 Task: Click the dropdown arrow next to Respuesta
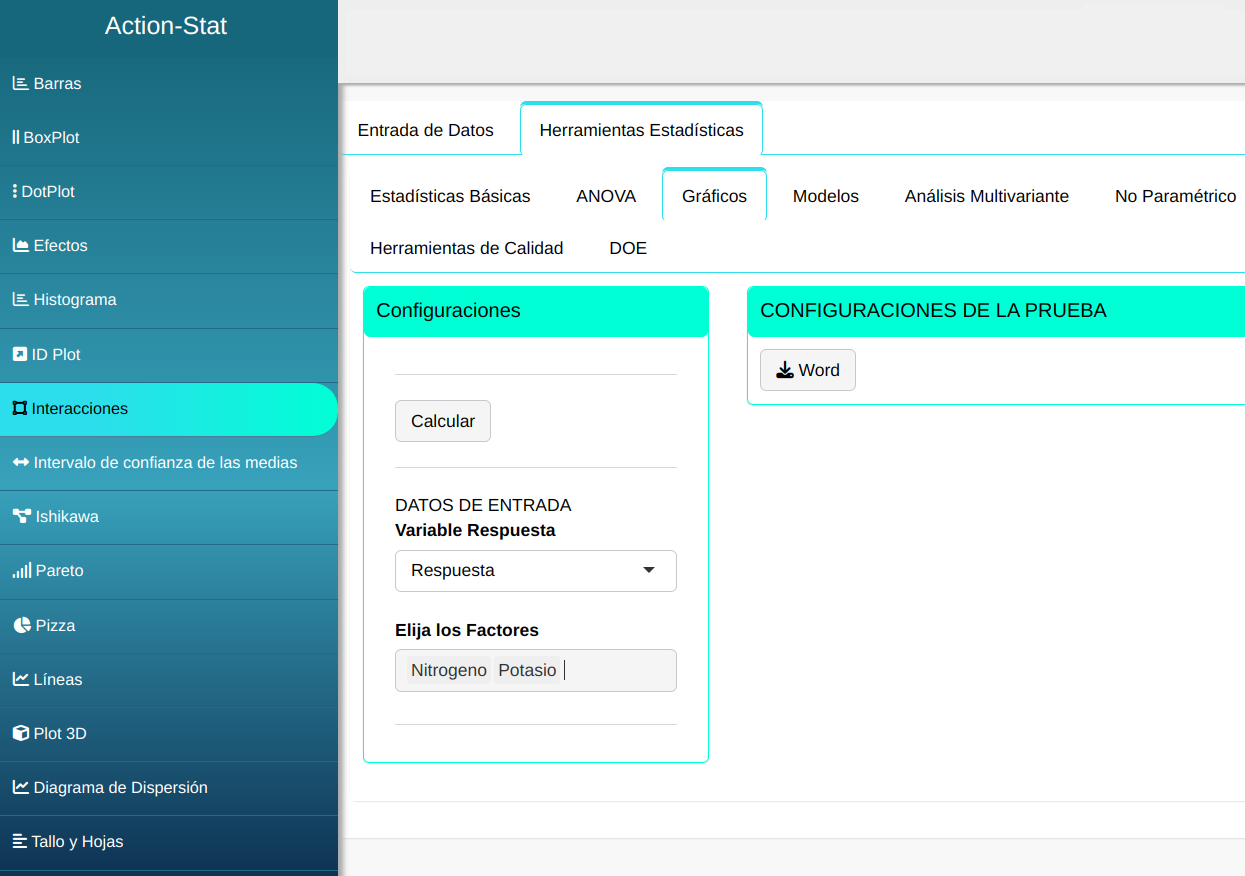click(x=648, y=571)
